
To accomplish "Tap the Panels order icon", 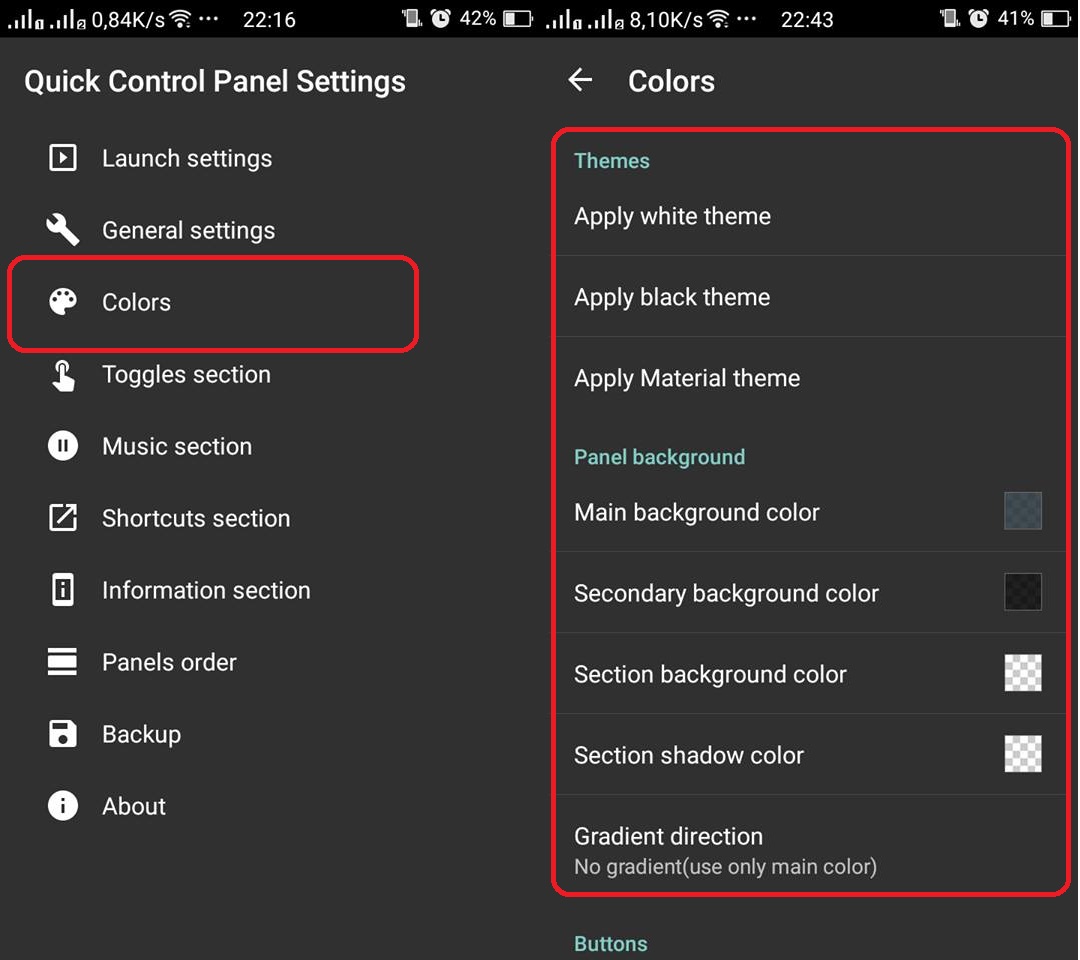I will click(63, 662).
